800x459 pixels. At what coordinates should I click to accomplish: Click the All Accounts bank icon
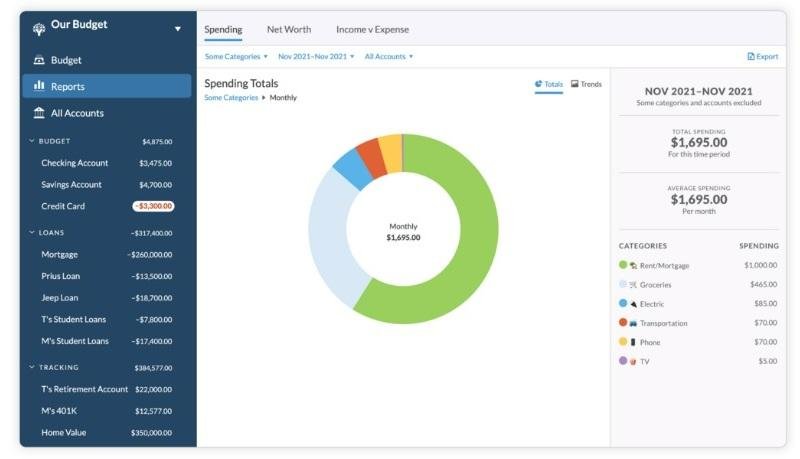[39, 113]
